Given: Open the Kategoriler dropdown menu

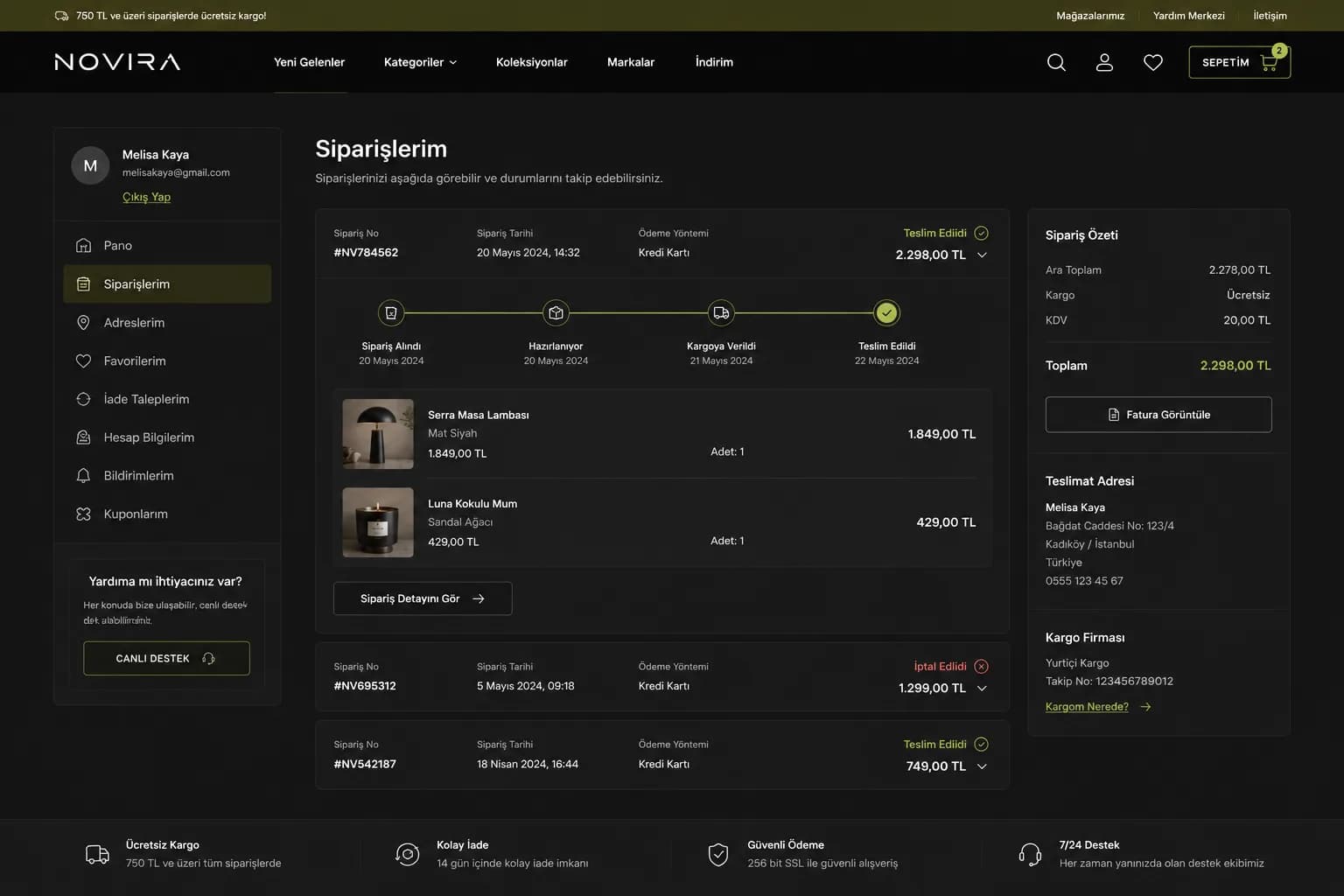Looking at the screenshot, I should coord(420,62).
